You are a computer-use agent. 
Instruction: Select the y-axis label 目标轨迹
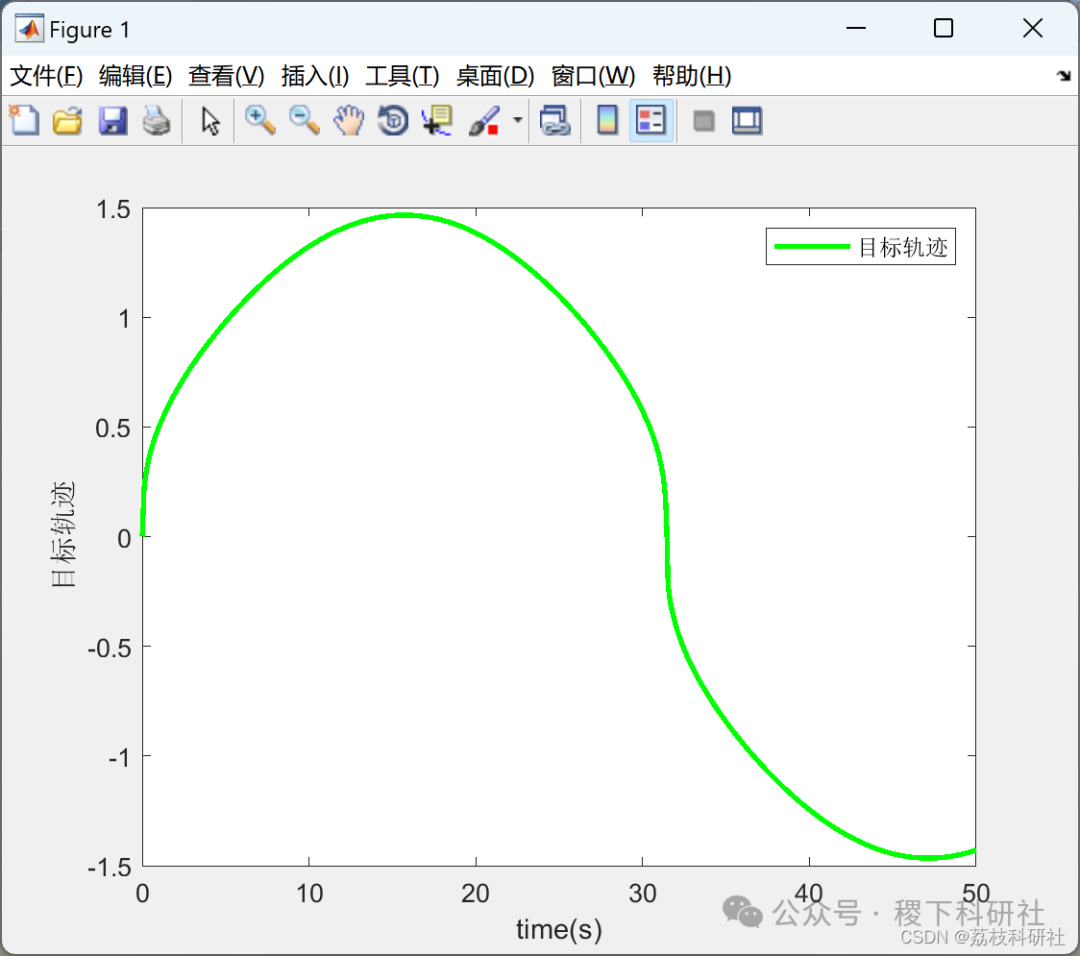point(63,534)
